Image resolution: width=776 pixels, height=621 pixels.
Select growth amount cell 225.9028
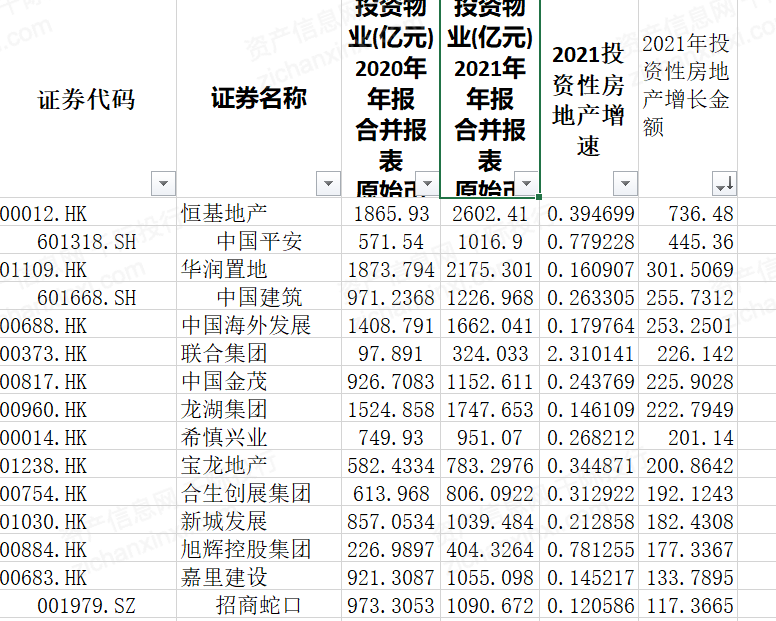[688, 382]
